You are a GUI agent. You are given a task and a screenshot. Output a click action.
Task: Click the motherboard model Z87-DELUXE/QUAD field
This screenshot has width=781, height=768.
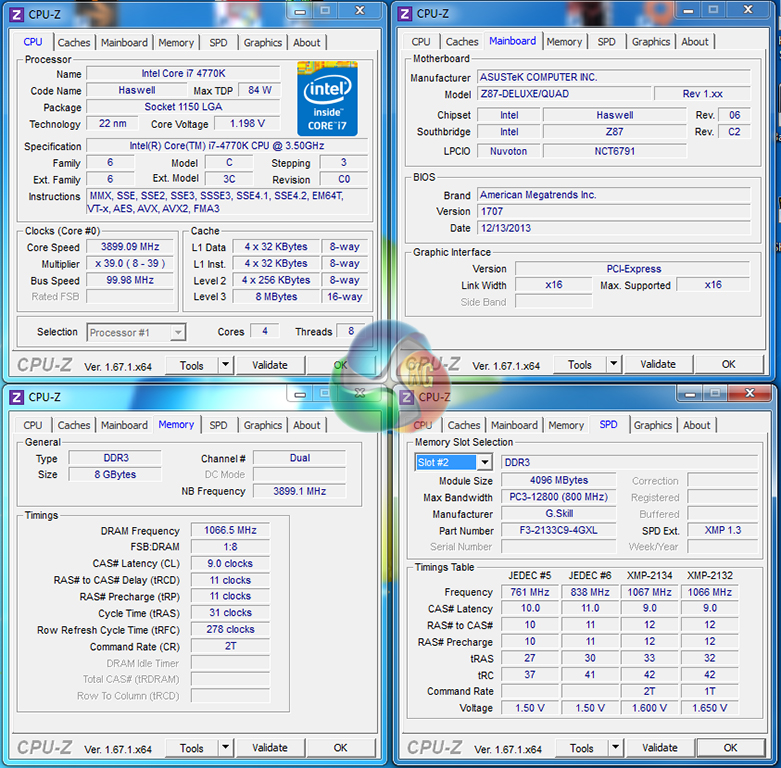(x=564, y=94)
